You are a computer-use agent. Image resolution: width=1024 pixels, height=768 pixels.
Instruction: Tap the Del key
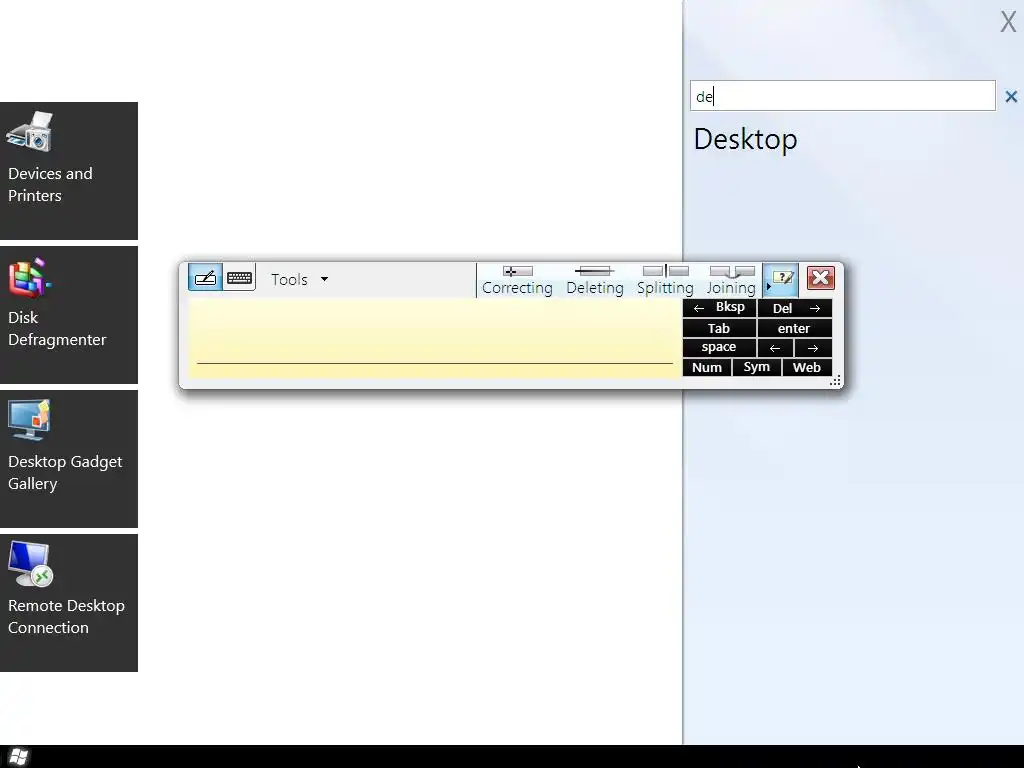[795, 308]
